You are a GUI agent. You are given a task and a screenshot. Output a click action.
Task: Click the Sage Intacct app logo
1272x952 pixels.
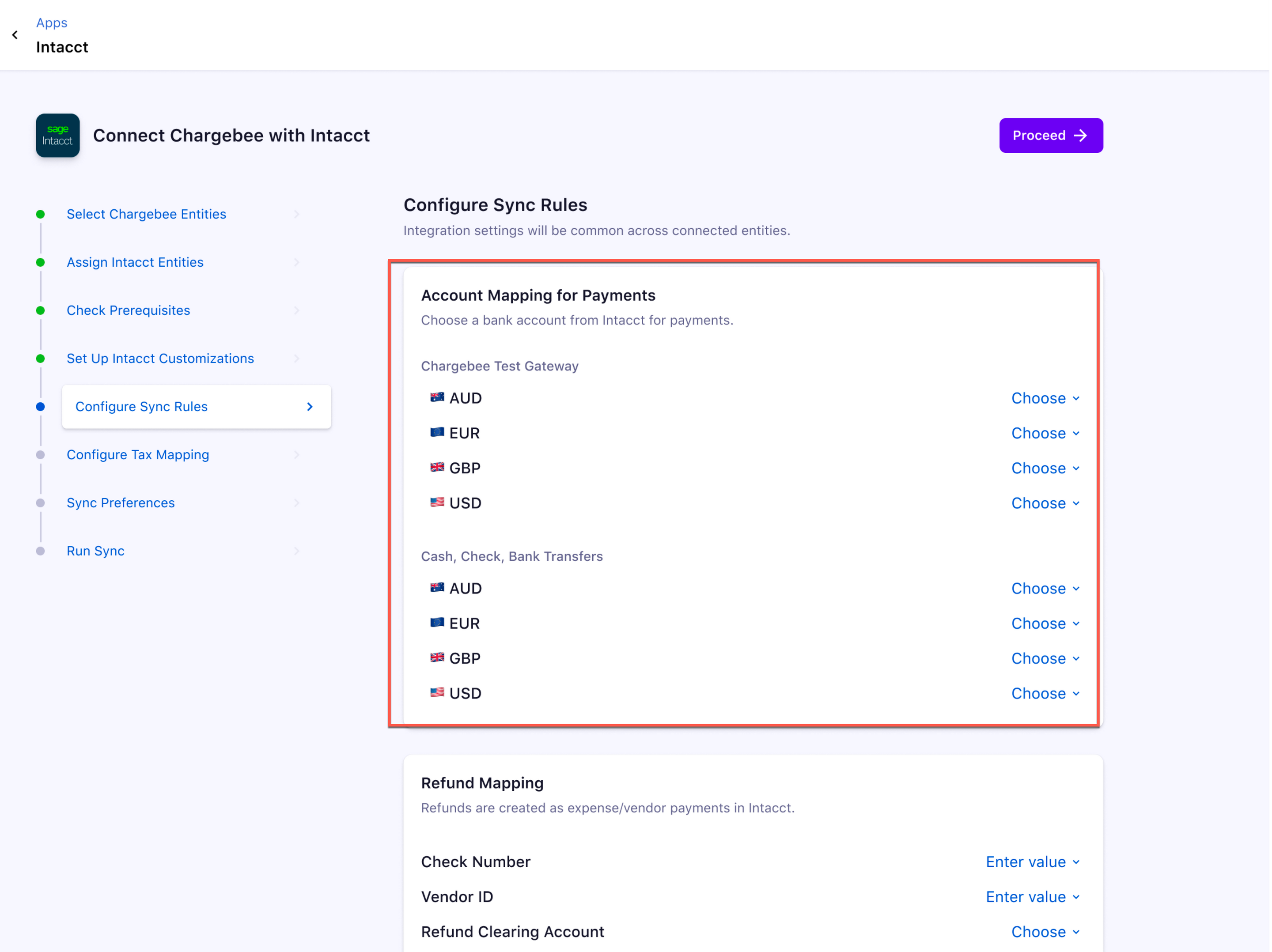[x=57, y=136]
